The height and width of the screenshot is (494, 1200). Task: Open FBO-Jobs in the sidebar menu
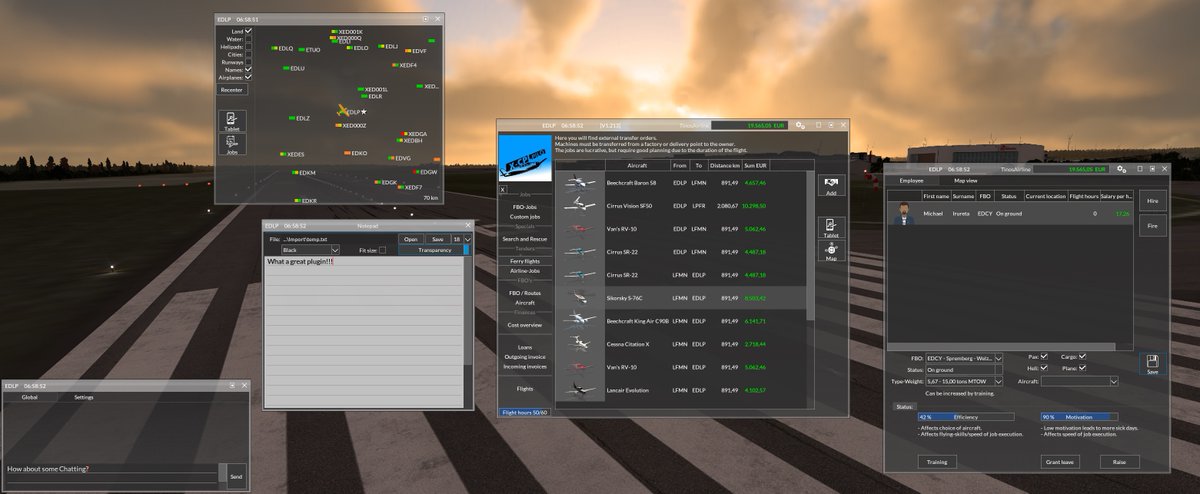[x=525, y=207]
